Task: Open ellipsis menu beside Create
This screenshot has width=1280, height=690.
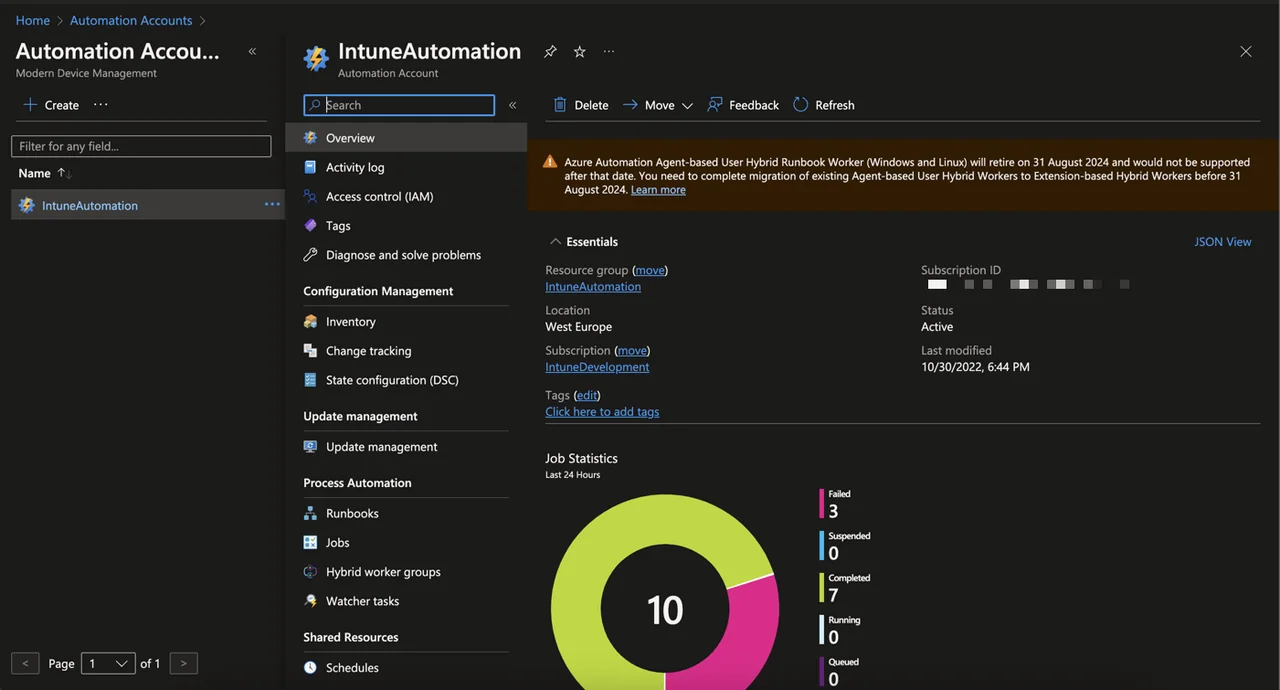Action: pos(100,104)
